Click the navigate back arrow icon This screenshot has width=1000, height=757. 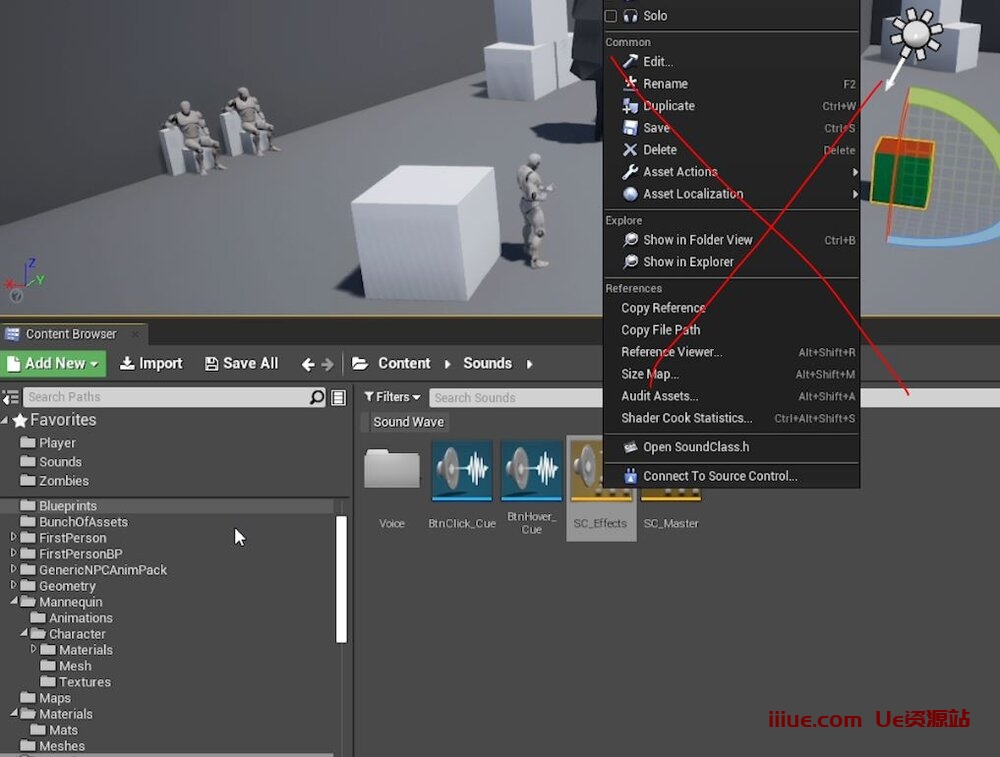308,364
